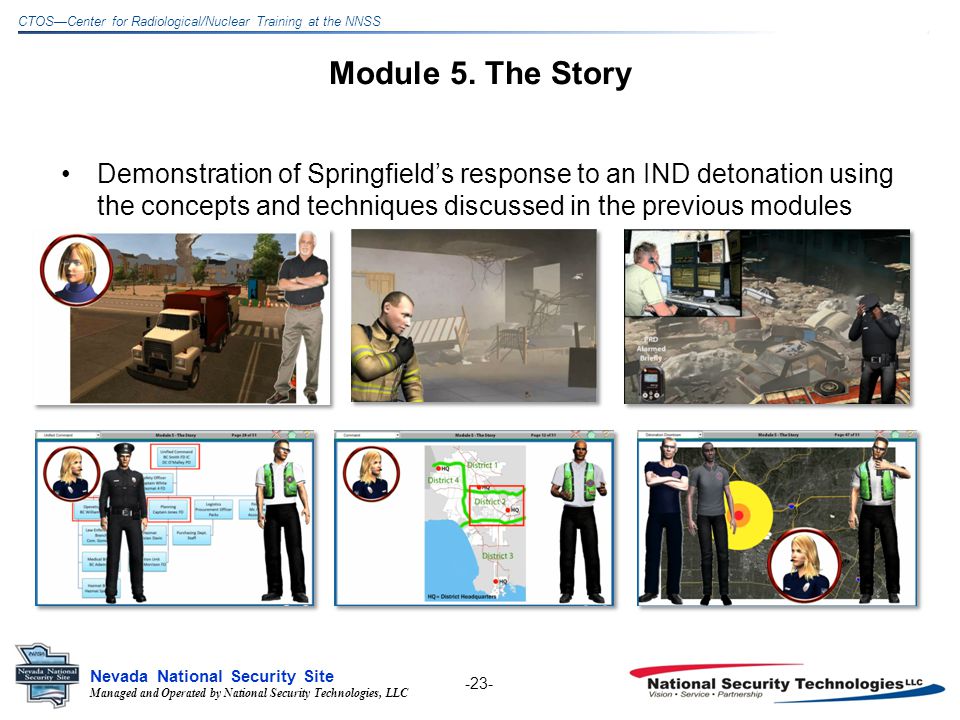Viewport: 960px width, 720px height.
Task: Click the National Security Technologies LLC logo
Action: (787, 683)
